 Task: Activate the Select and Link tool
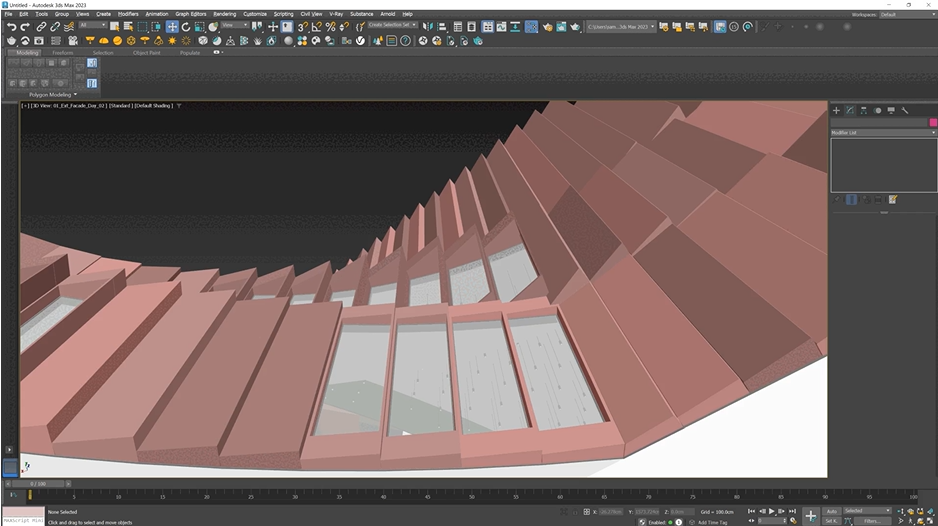42,27
